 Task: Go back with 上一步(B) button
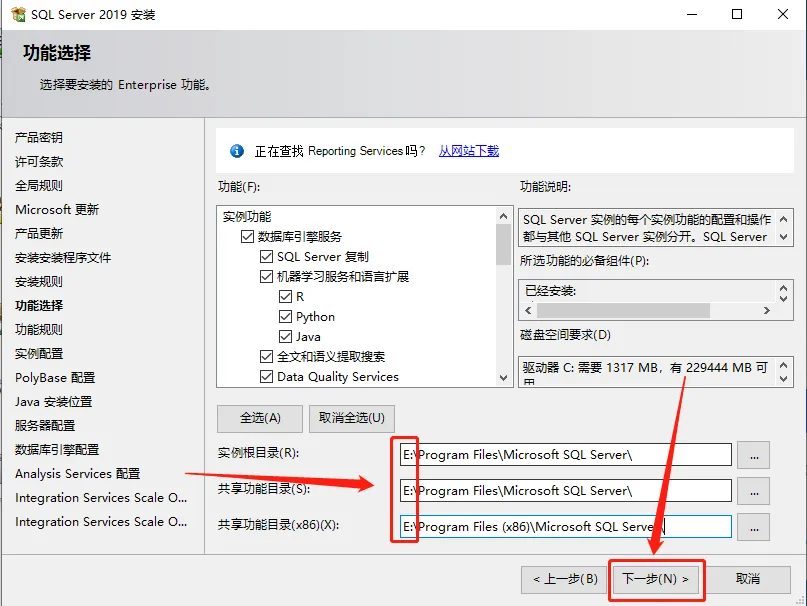(564, 580)
